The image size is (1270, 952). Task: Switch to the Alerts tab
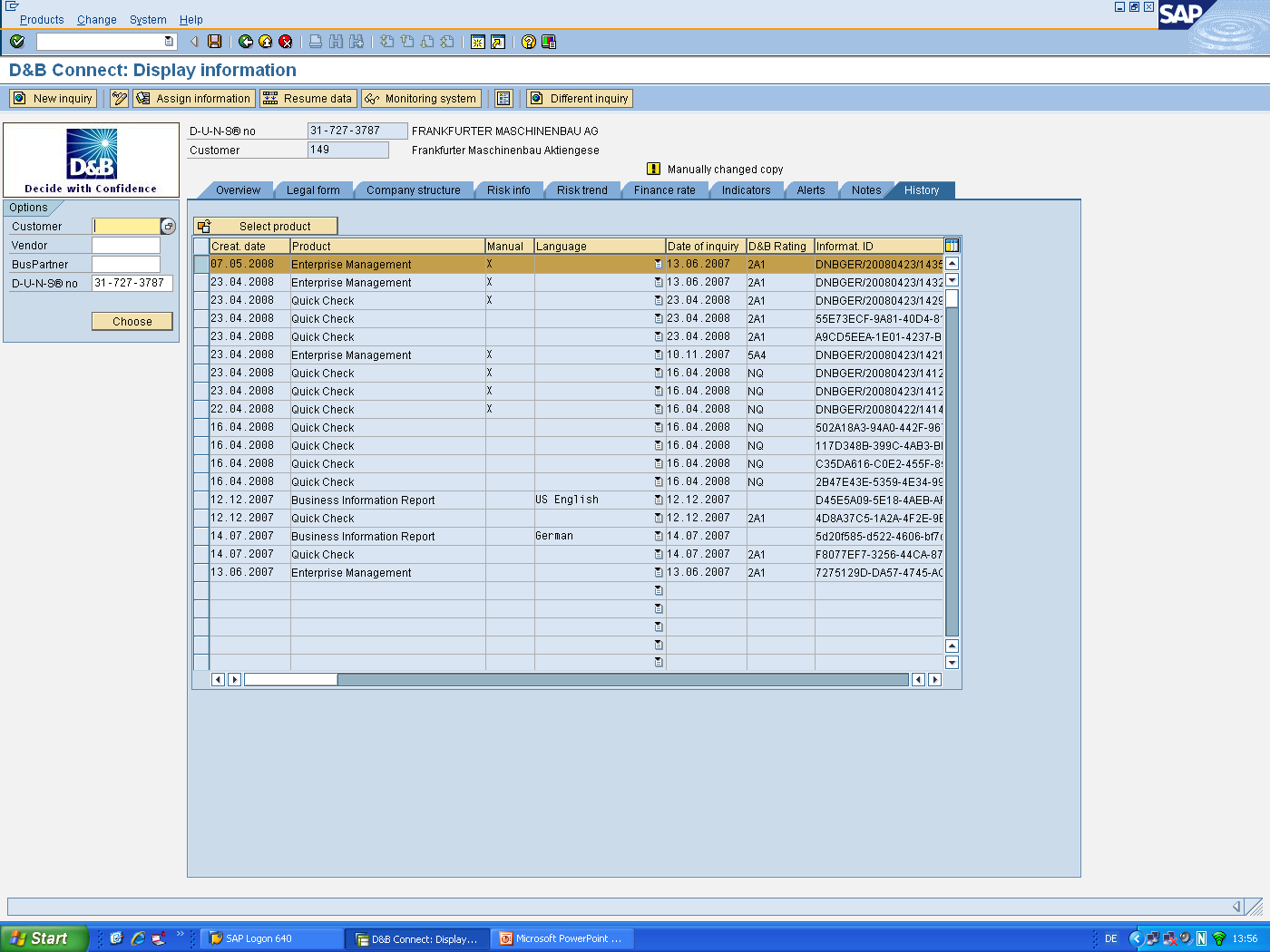point(811,190)
